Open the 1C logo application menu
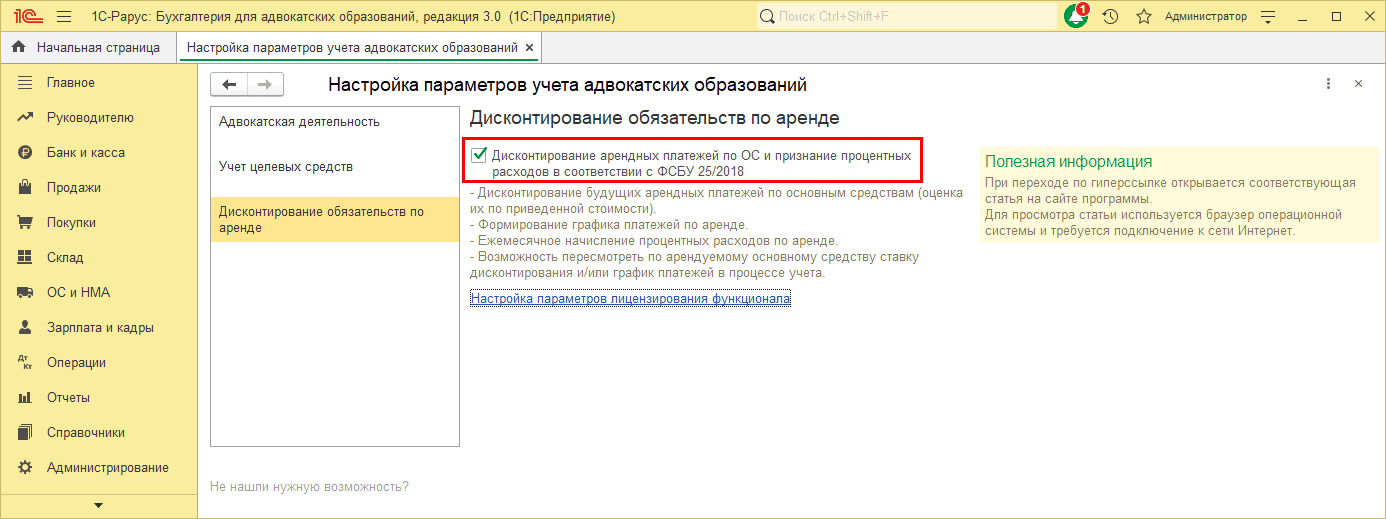The width and height of the screenshot is (1386, 519). tap(24, 17)
